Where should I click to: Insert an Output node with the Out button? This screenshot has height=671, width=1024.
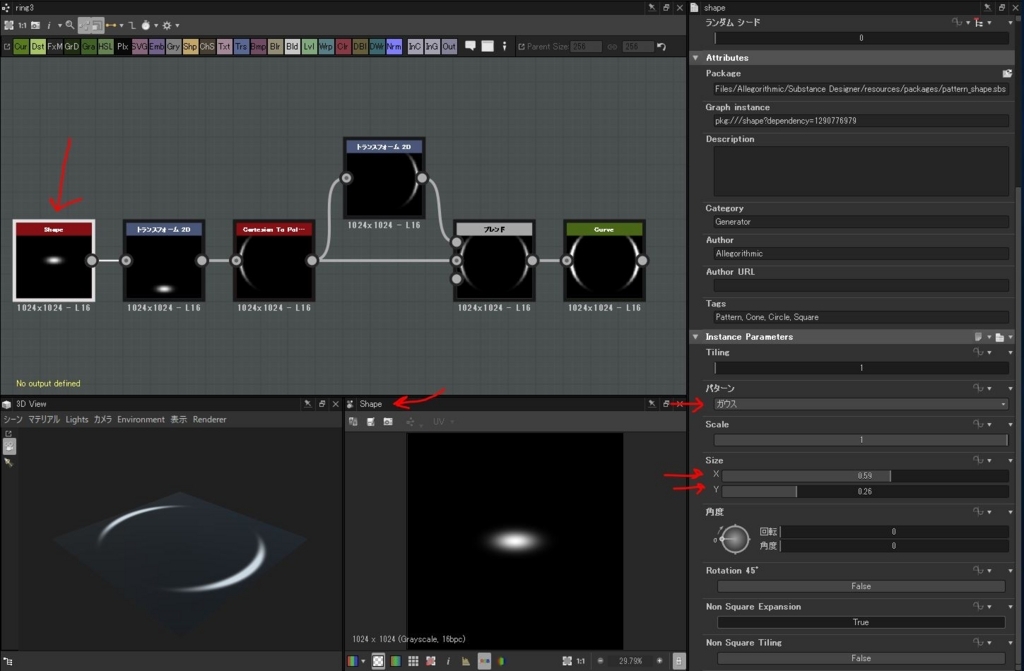[449, 46]
